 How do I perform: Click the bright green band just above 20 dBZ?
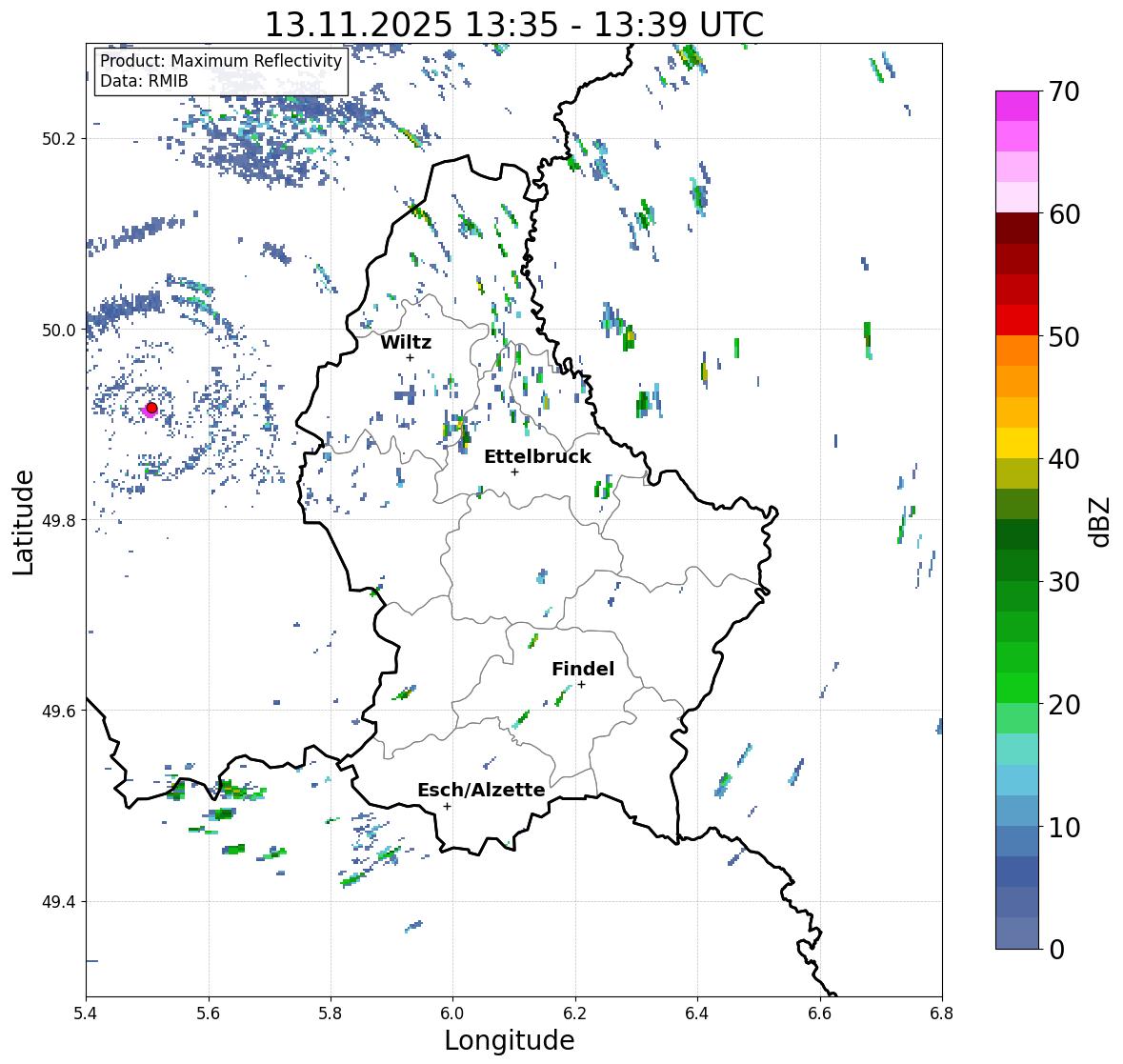click(x=1017, y=688)
